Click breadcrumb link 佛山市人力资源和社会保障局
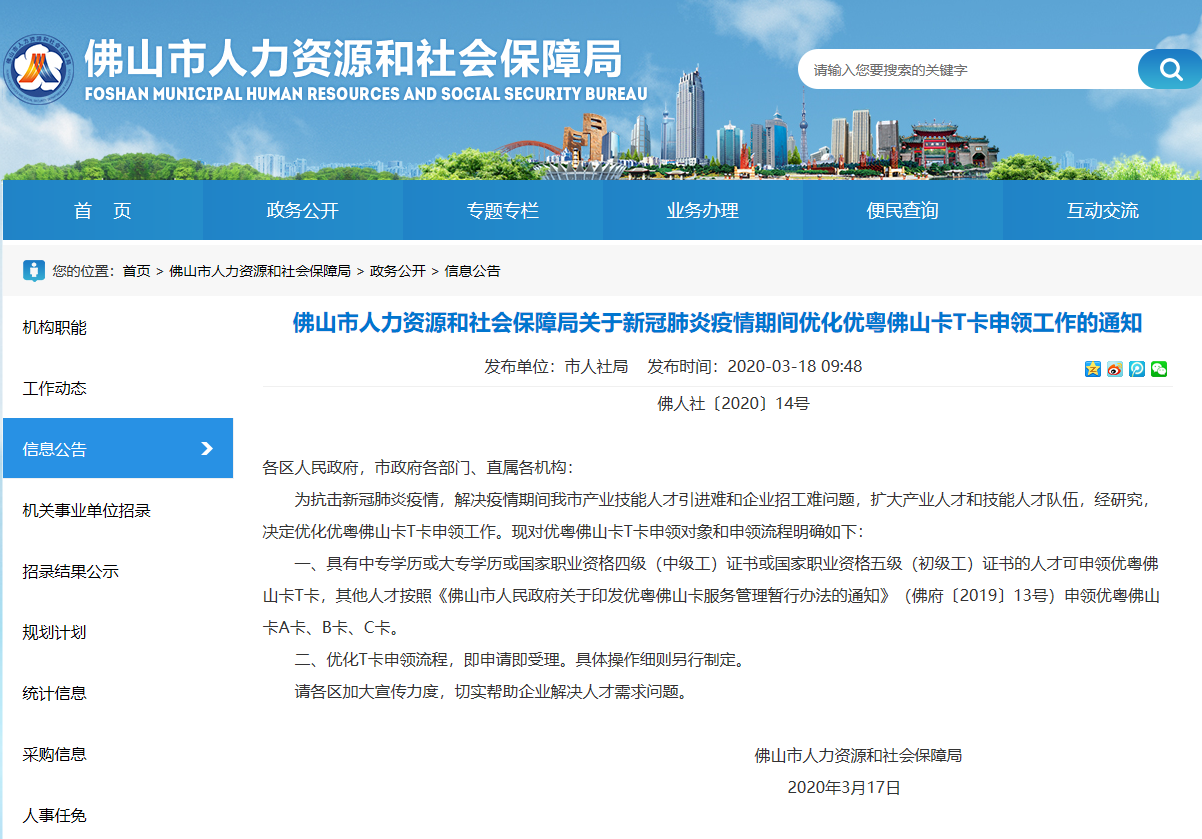1202x839 pixels. [x=260, y=271]
